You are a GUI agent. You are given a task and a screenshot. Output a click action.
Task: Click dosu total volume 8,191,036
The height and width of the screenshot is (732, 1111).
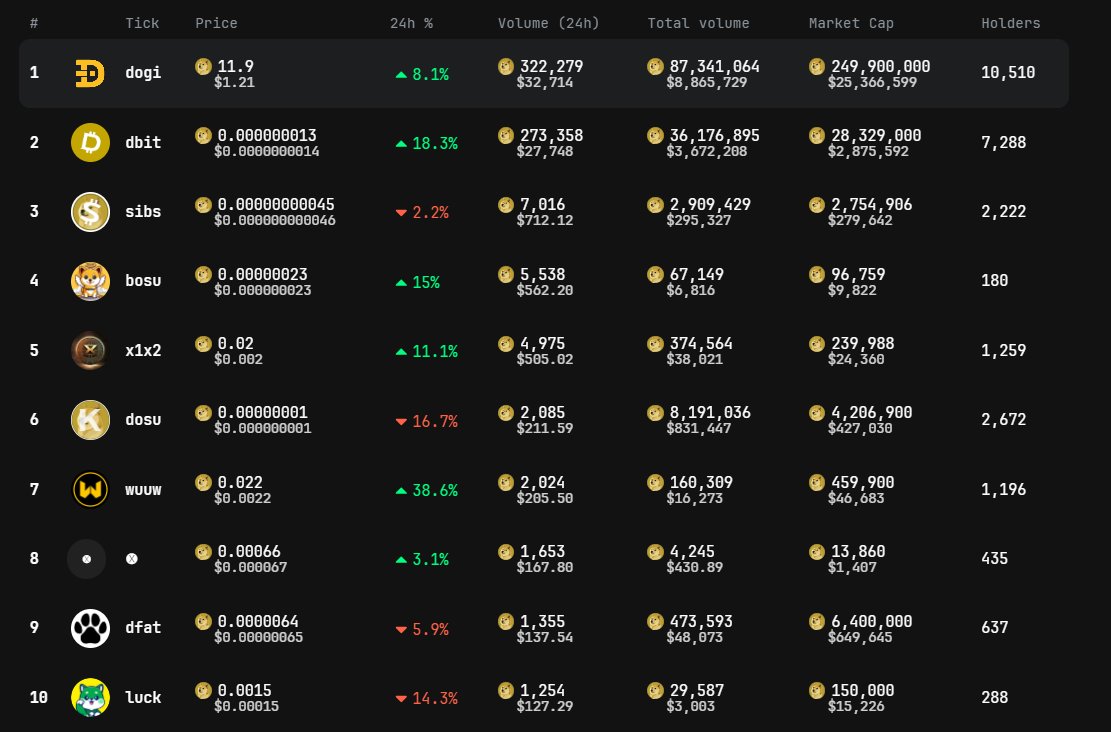(x=710, y=412)
